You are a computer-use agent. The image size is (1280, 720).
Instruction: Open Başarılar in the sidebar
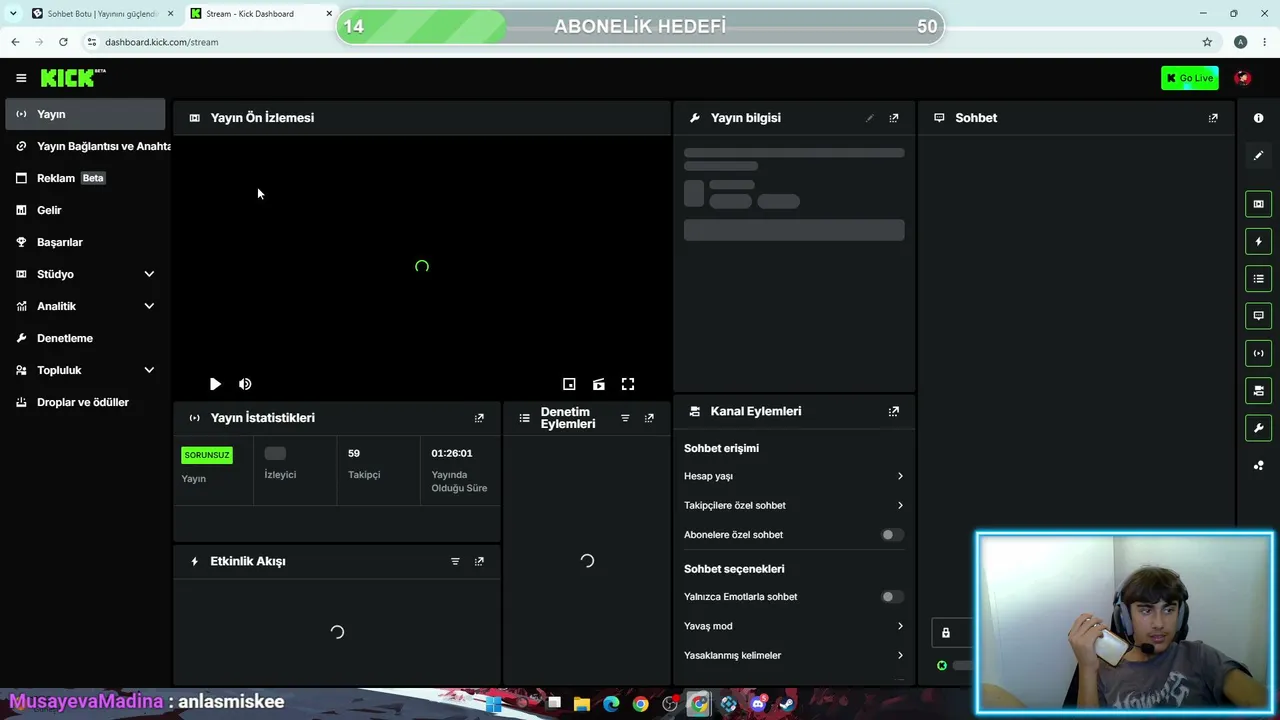pyautogui.click(x=85, y=242)
